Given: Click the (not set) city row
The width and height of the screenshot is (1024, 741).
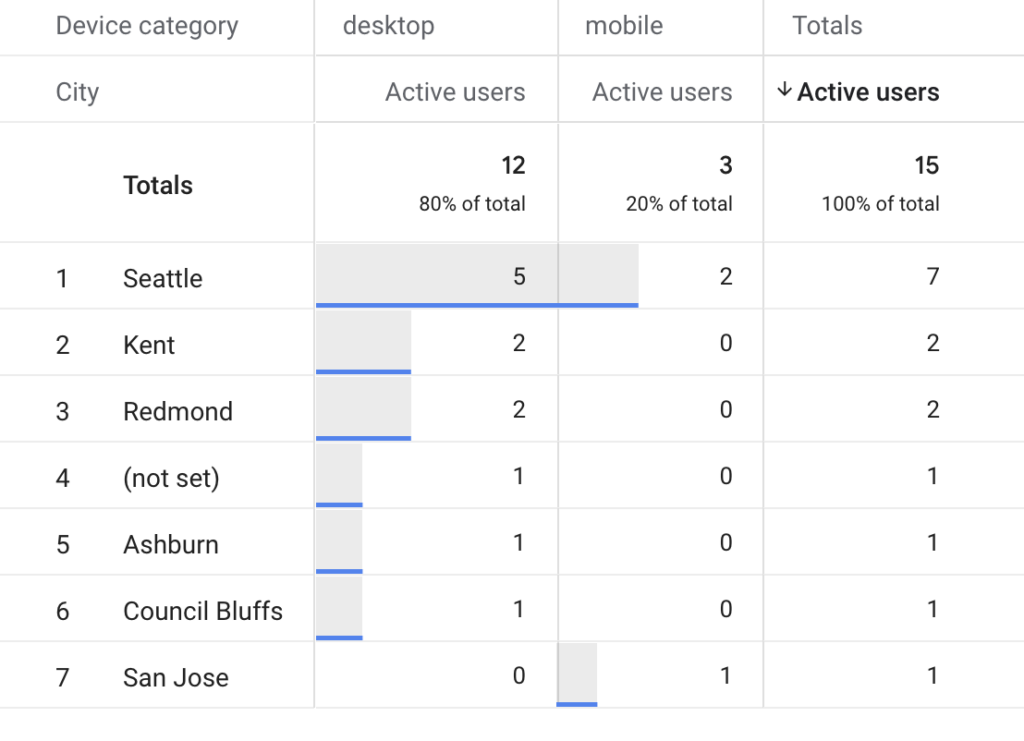Looking at the screenshot, I should tap(171, 478).
